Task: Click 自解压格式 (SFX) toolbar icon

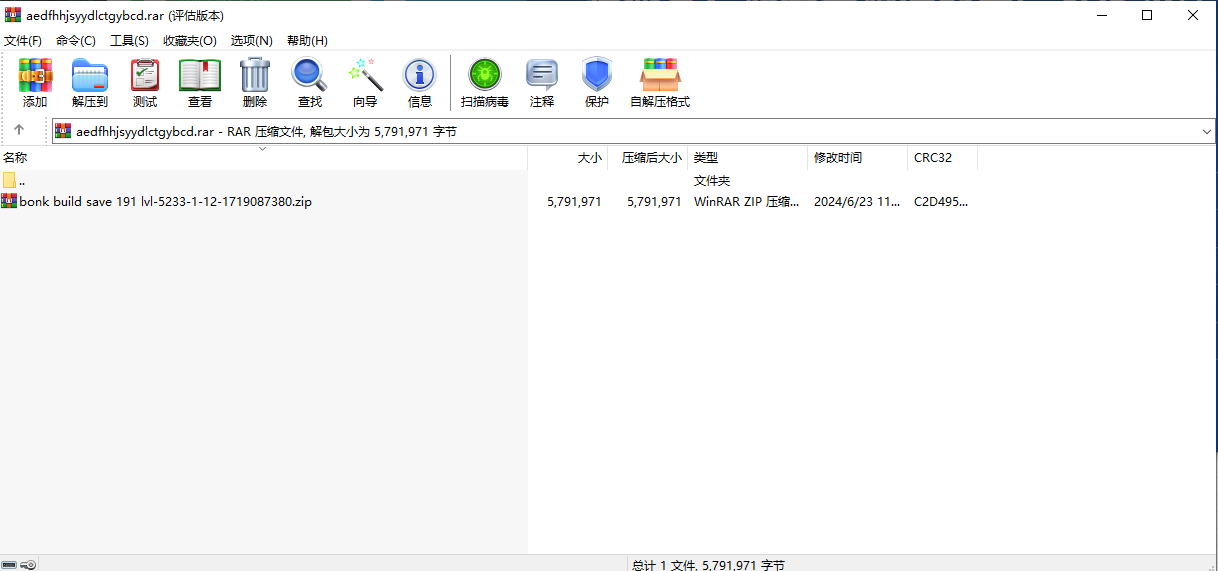Action: click(x=660, y=75)
